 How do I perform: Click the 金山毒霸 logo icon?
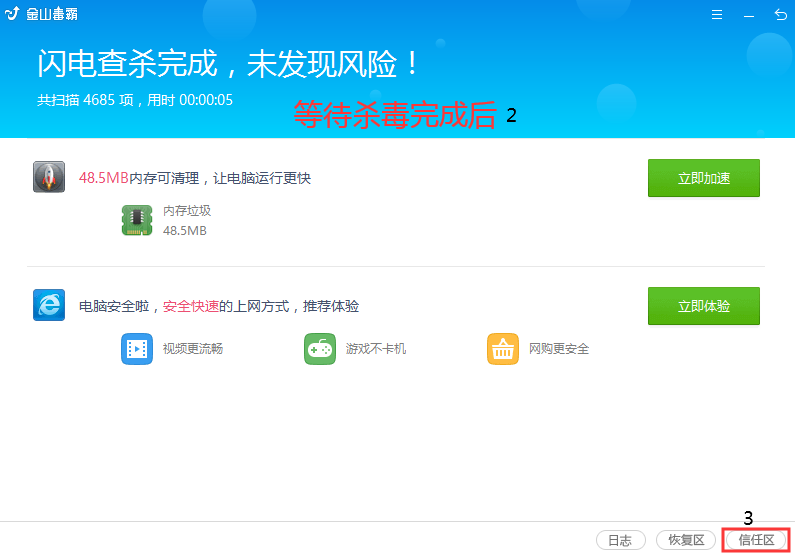point(12,14)
